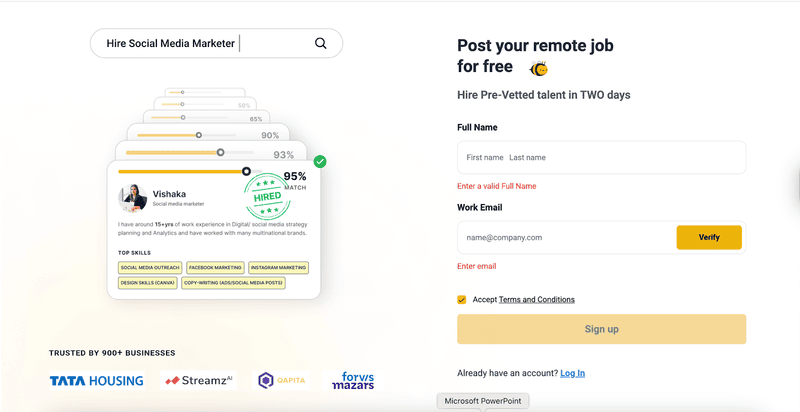Click the Tata Housing logo

pos(96,380)
